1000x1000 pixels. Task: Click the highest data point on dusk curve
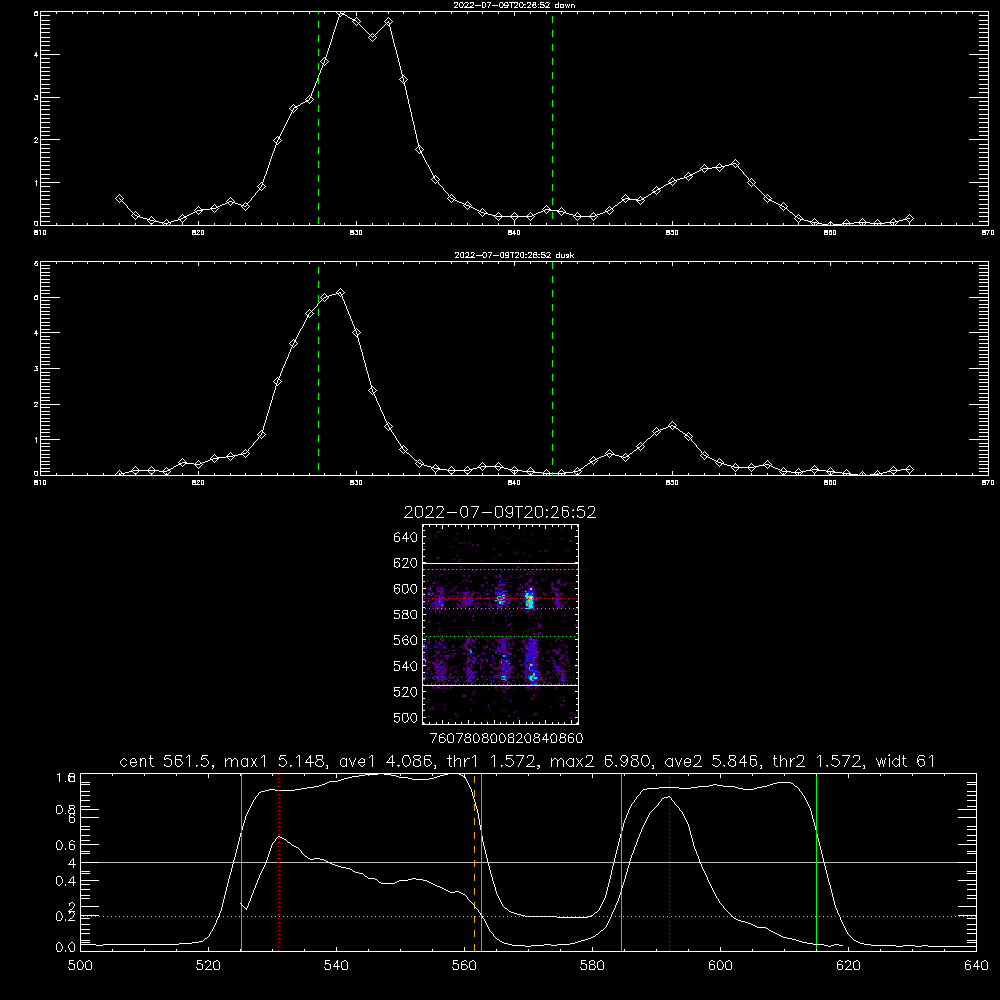coord(341,293)
